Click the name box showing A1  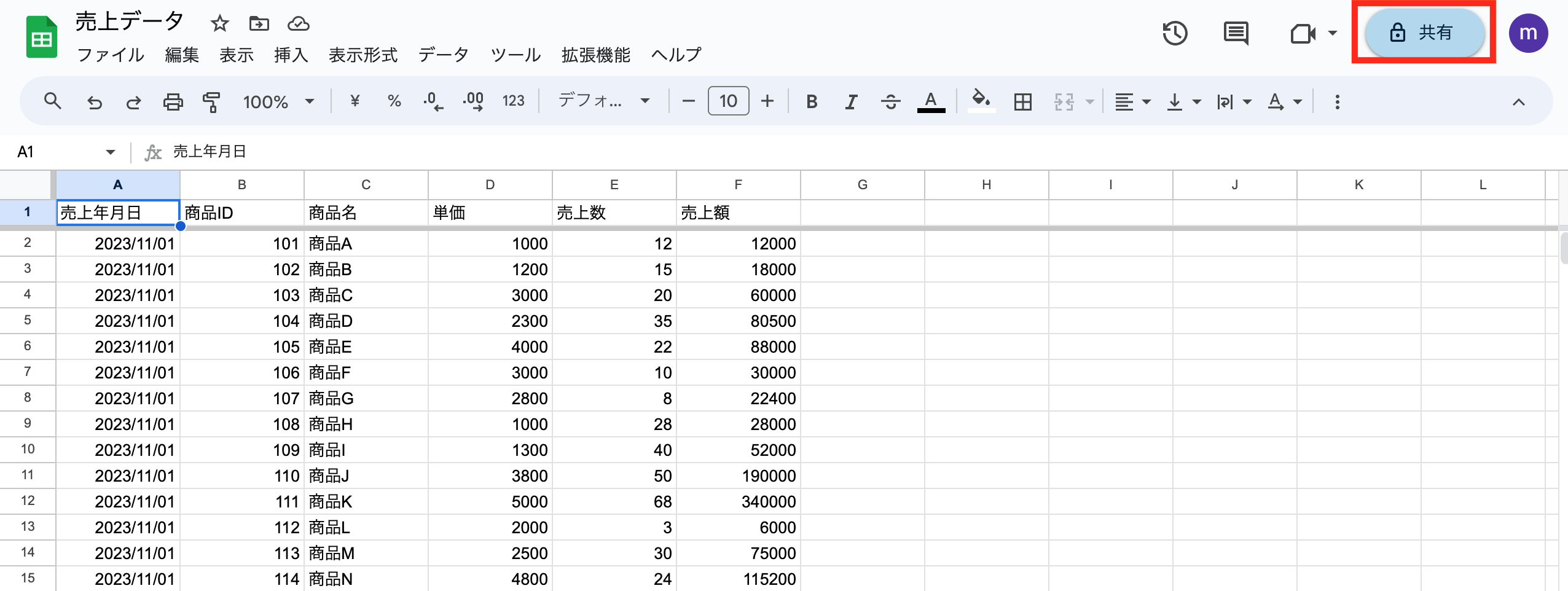pyautogui.click(x=55, y=151)
